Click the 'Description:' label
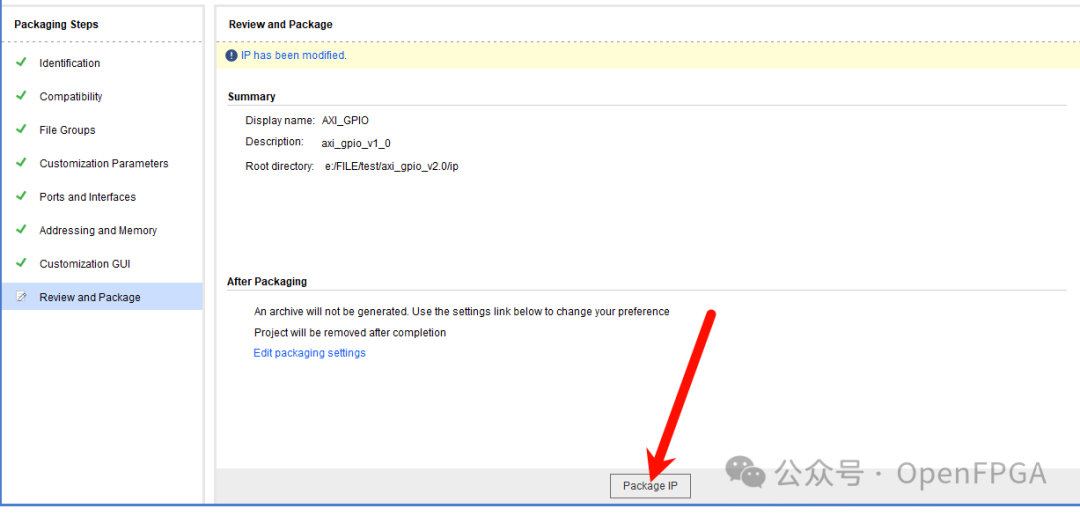1080x516 pixels. point(274,141)
